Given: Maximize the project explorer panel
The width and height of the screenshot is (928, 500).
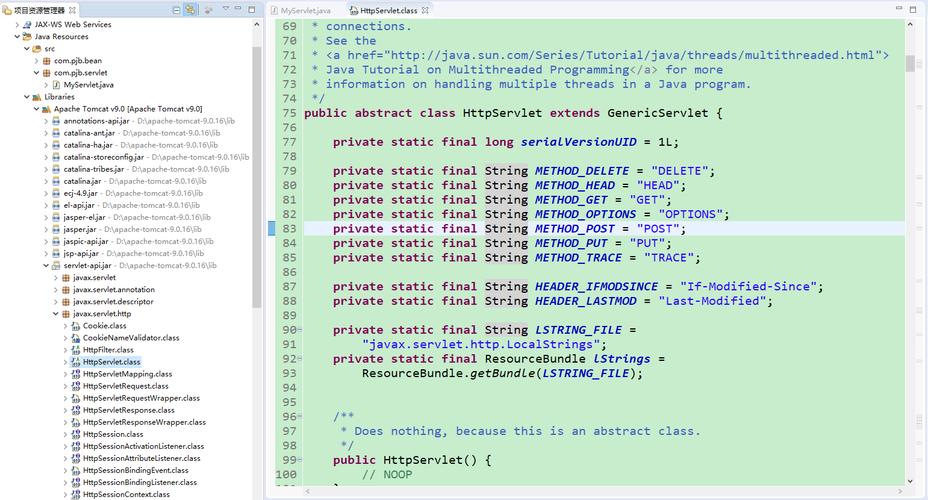Looking at the screenshot, I should click(x=252, y=9).
